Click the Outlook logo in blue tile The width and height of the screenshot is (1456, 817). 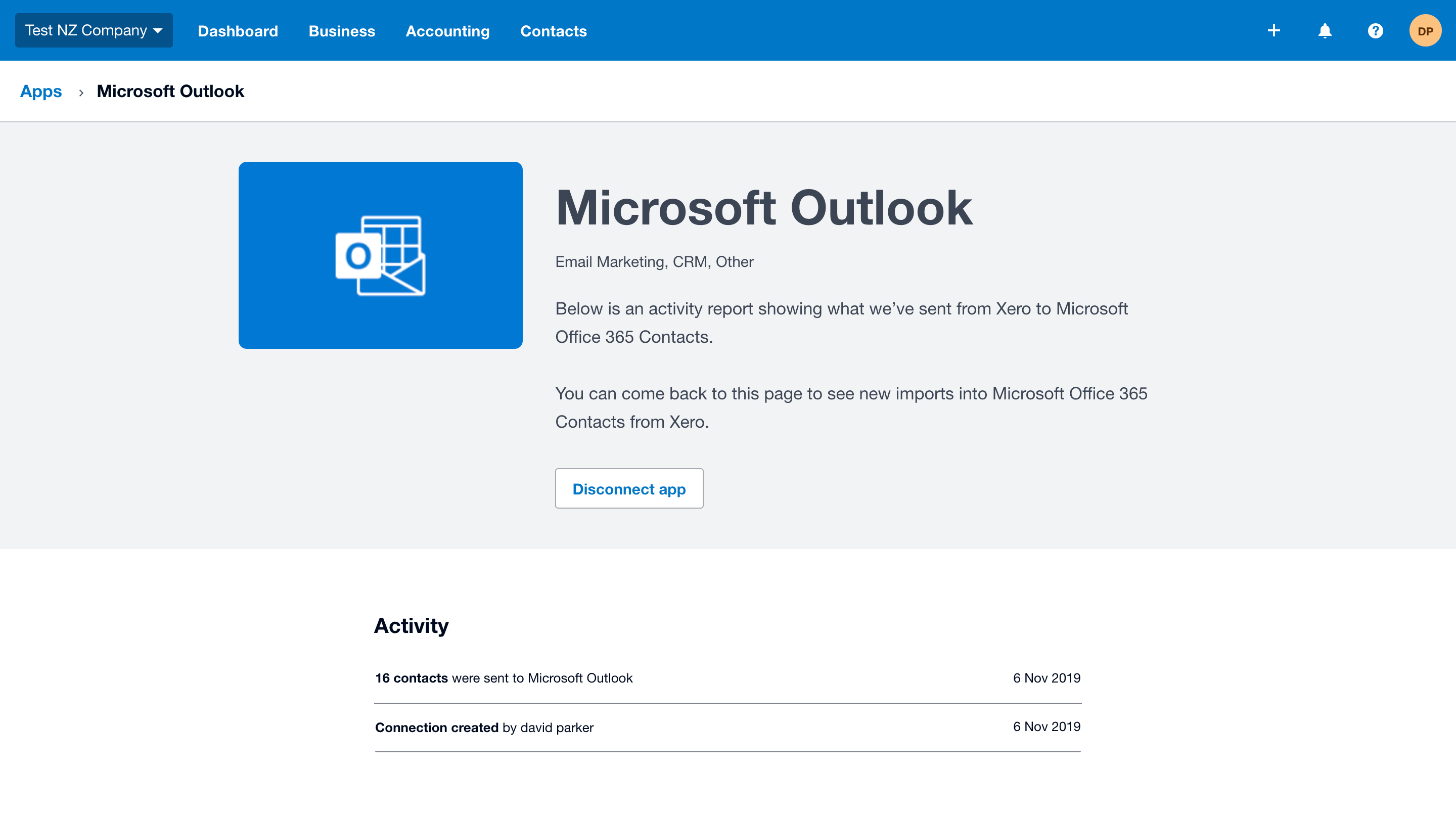click(x=380, y=255)
